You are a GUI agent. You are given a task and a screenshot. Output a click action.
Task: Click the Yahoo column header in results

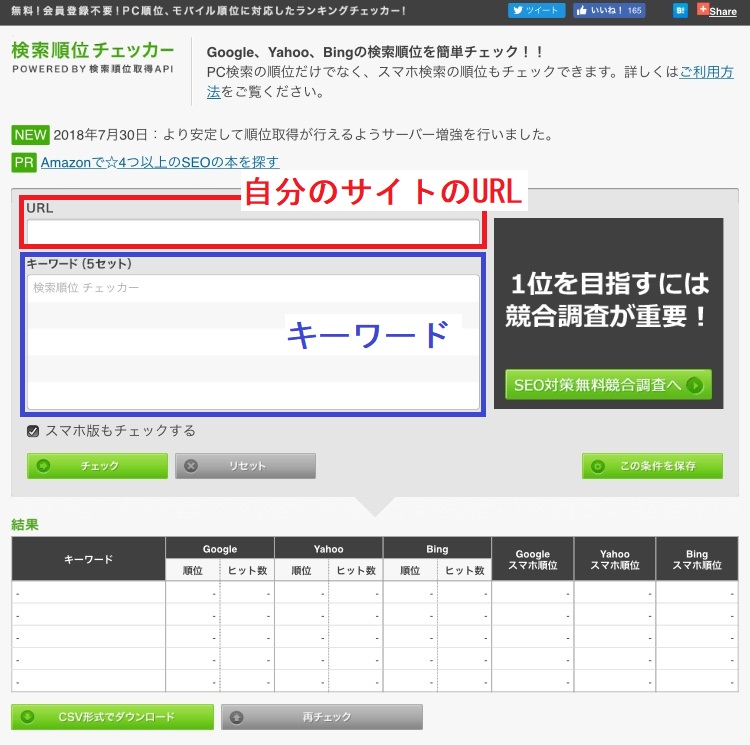pos(329,549)
